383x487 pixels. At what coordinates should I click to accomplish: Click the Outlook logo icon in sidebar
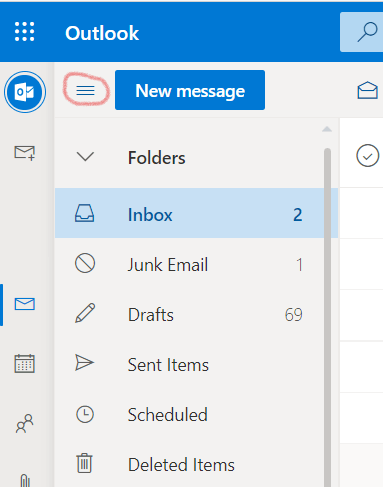(x=25, y=92)
